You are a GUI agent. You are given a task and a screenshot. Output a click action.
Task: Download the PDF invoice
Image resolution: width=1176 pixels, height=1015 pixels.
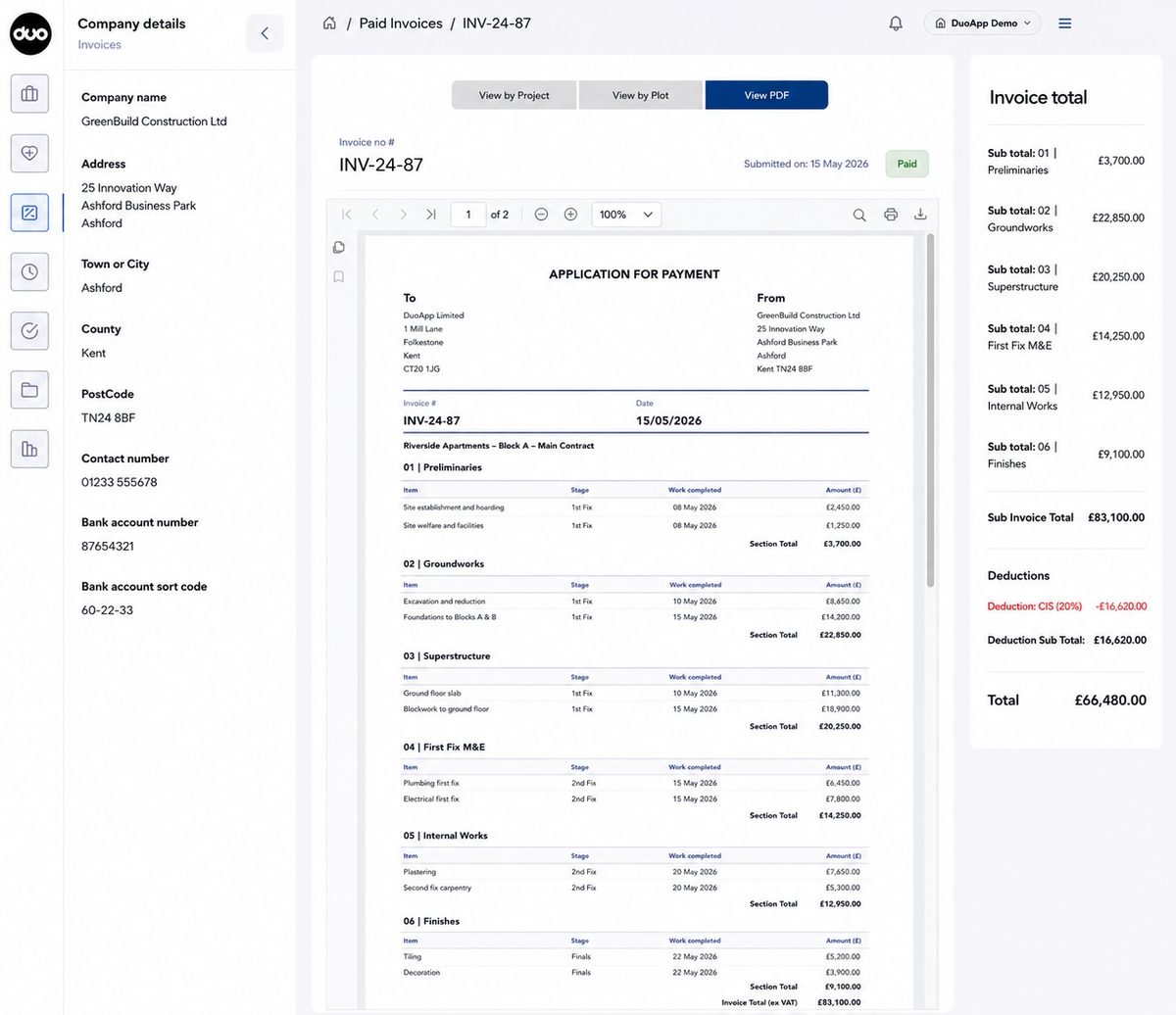[x=920, y=215]
